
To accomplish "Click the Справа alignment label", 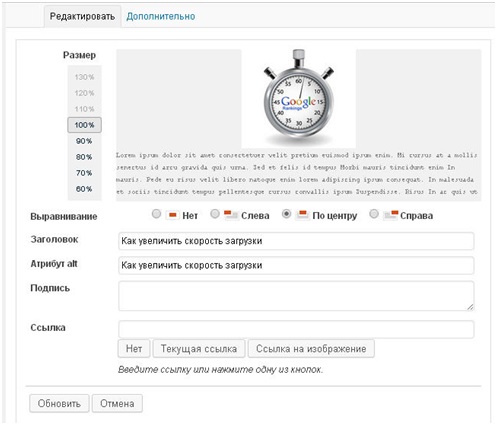I will (x=417, y=216).
